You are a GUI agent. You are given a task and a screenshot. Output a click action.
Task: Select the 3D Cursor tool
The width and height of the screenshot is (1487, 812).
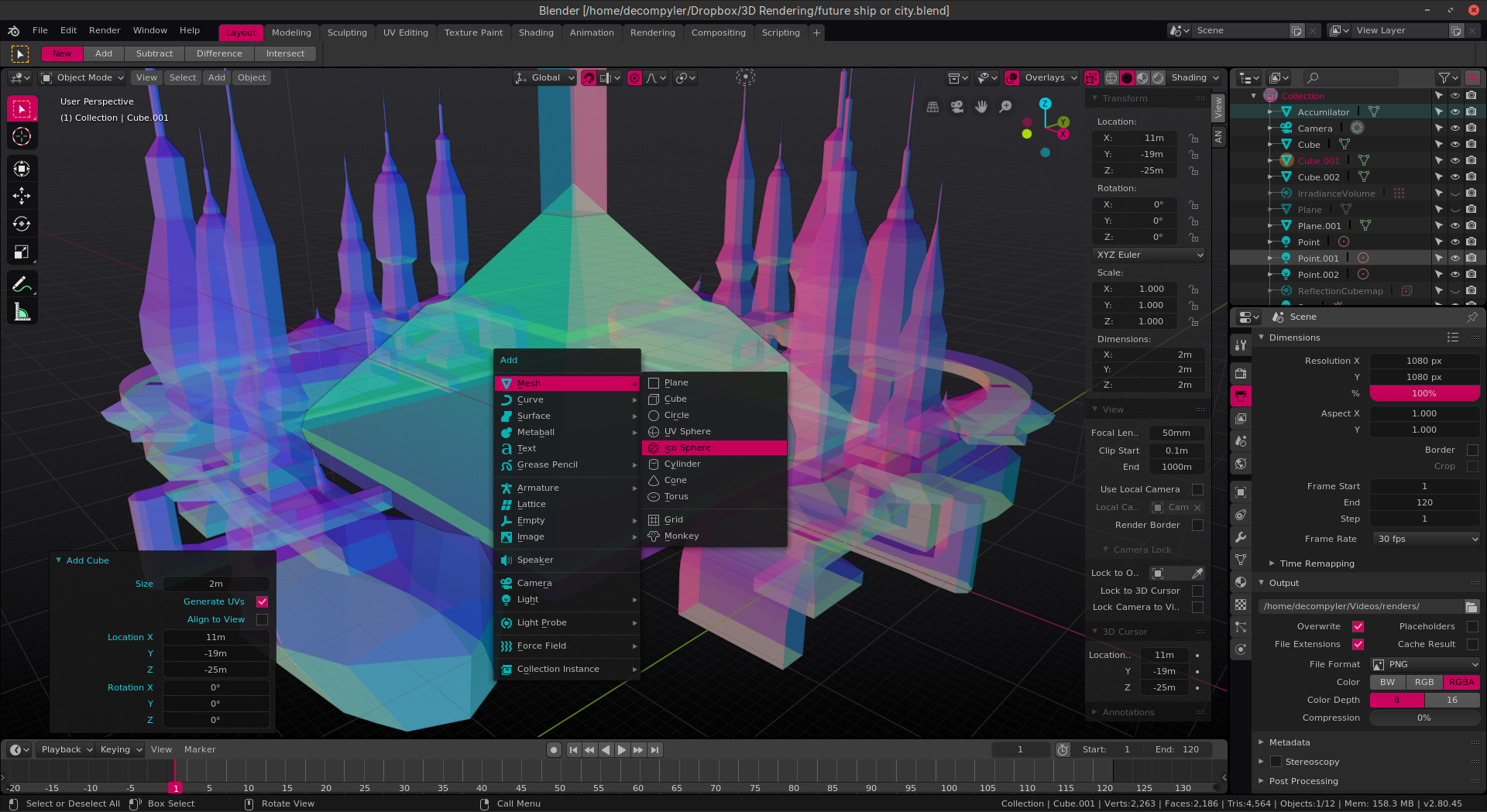[22, 137]
